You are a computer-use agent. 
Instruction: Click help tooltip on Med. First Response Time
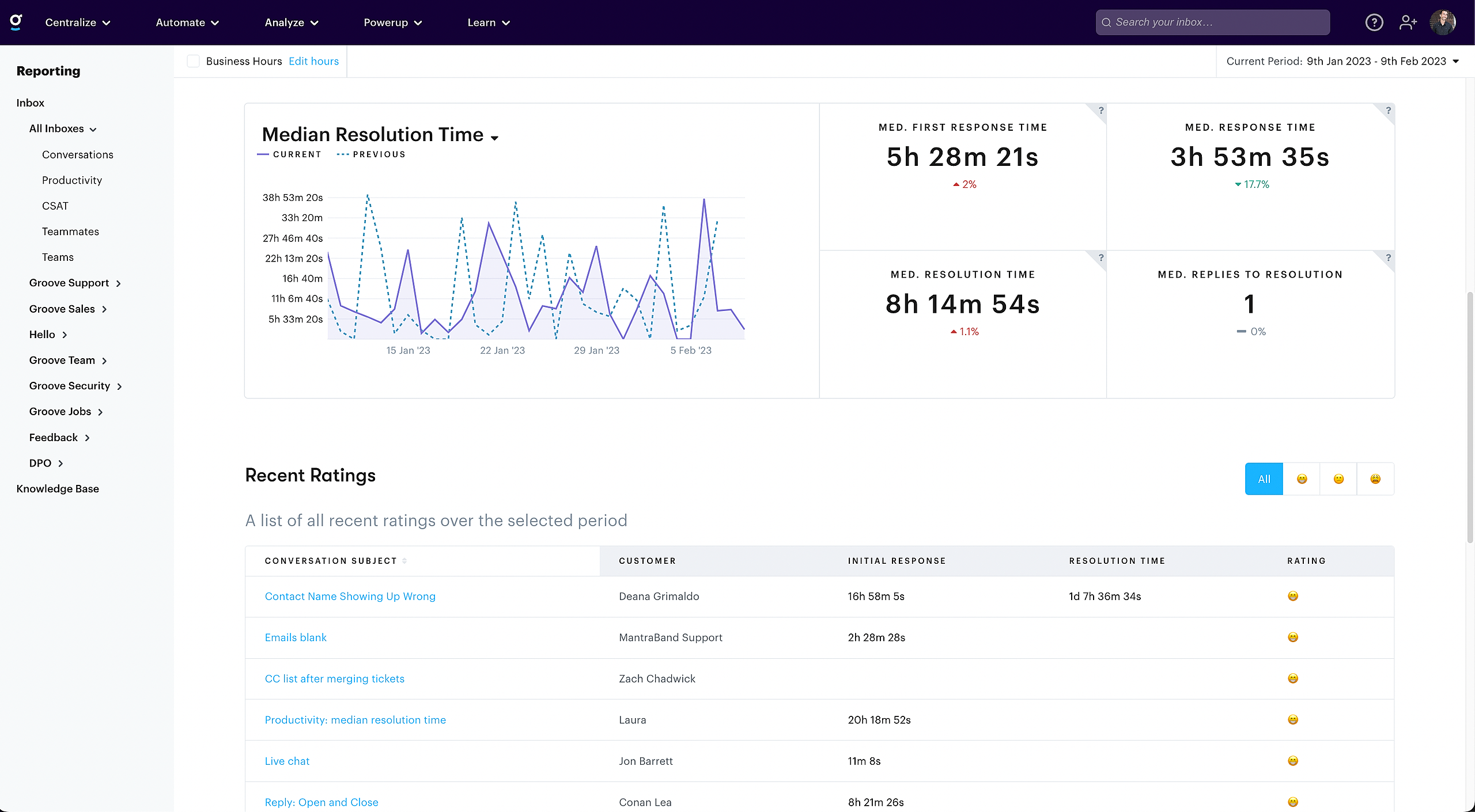click(1100, 110)
